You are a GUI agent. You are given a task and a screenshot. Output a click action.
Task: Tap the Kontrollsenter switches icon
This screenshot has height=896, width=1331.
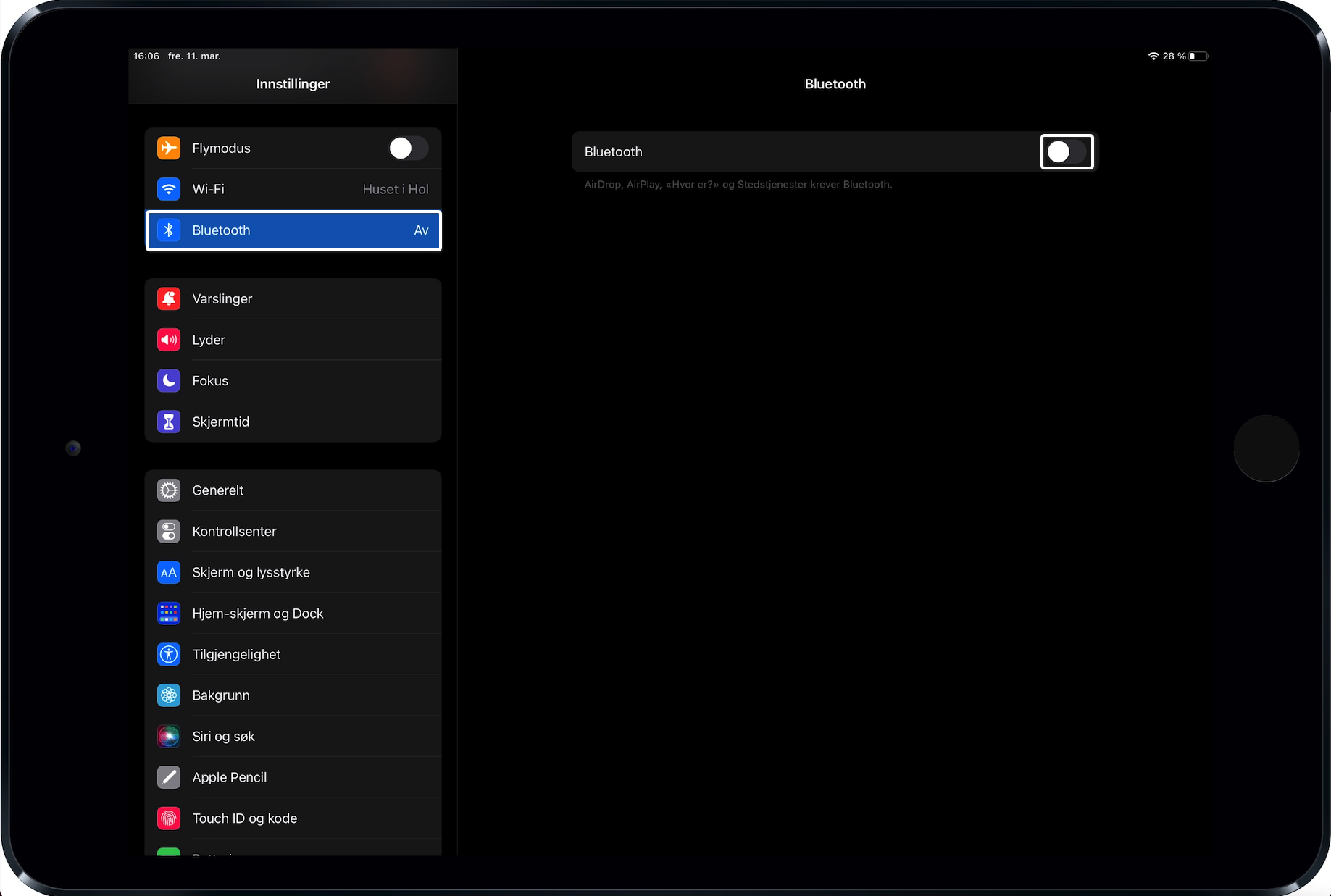169,531
